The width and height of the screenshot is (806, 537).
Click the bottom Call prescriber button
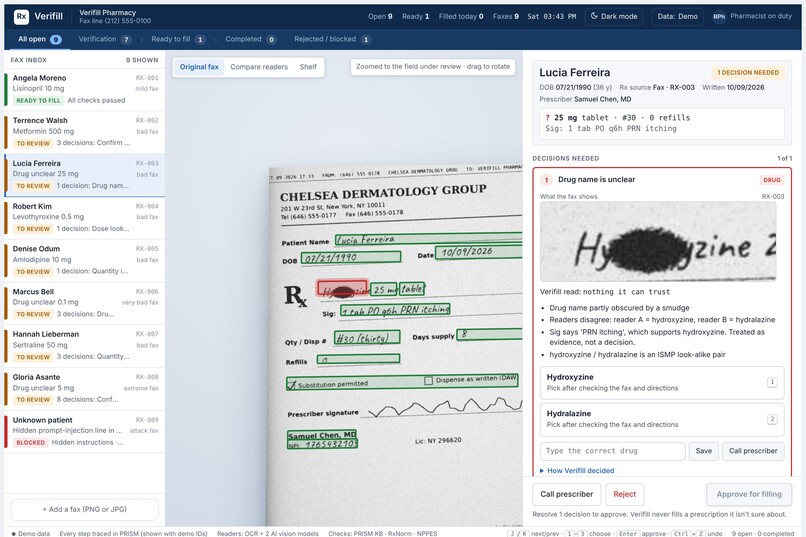coord(566,494)
